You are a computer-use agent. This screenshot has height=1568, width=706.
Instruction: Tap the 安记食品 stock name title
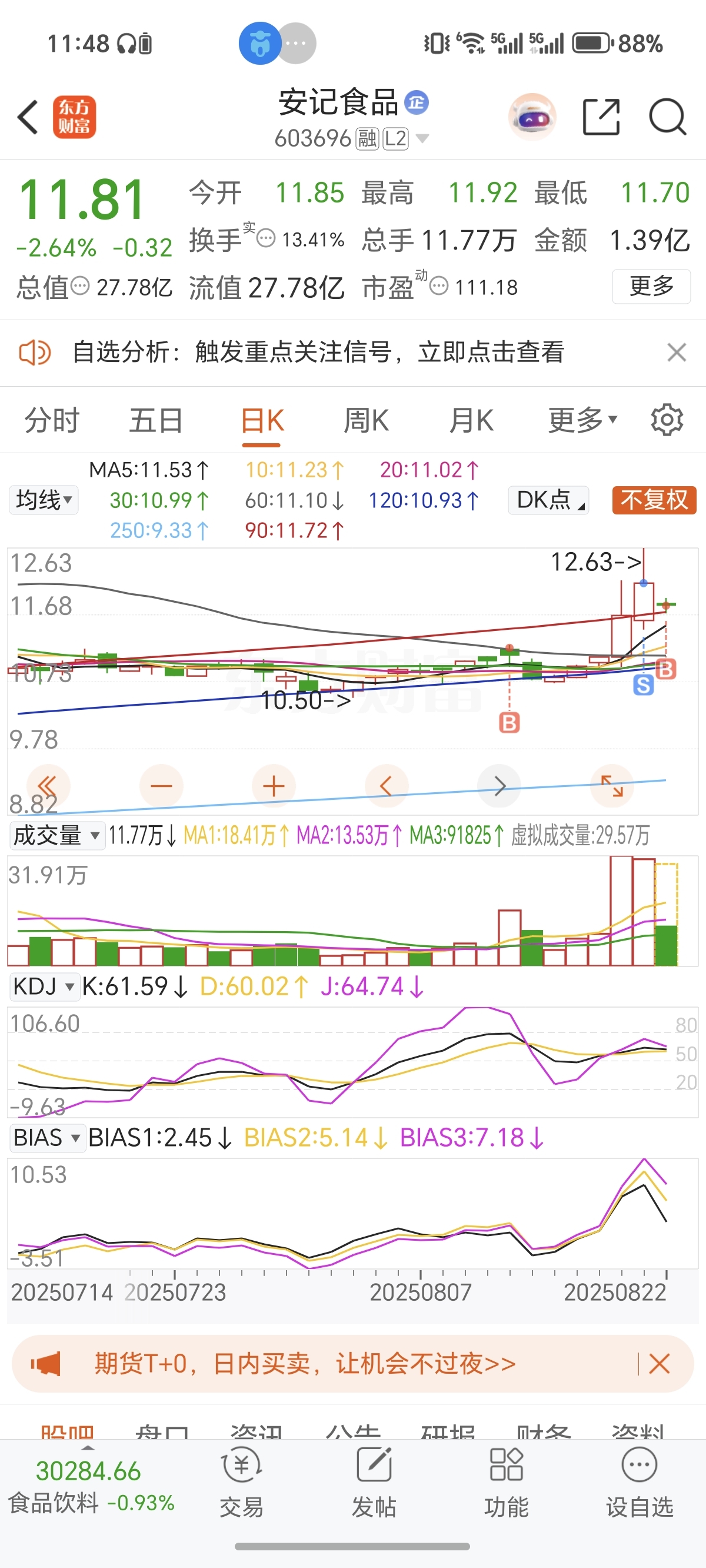(x=338, y=102)
